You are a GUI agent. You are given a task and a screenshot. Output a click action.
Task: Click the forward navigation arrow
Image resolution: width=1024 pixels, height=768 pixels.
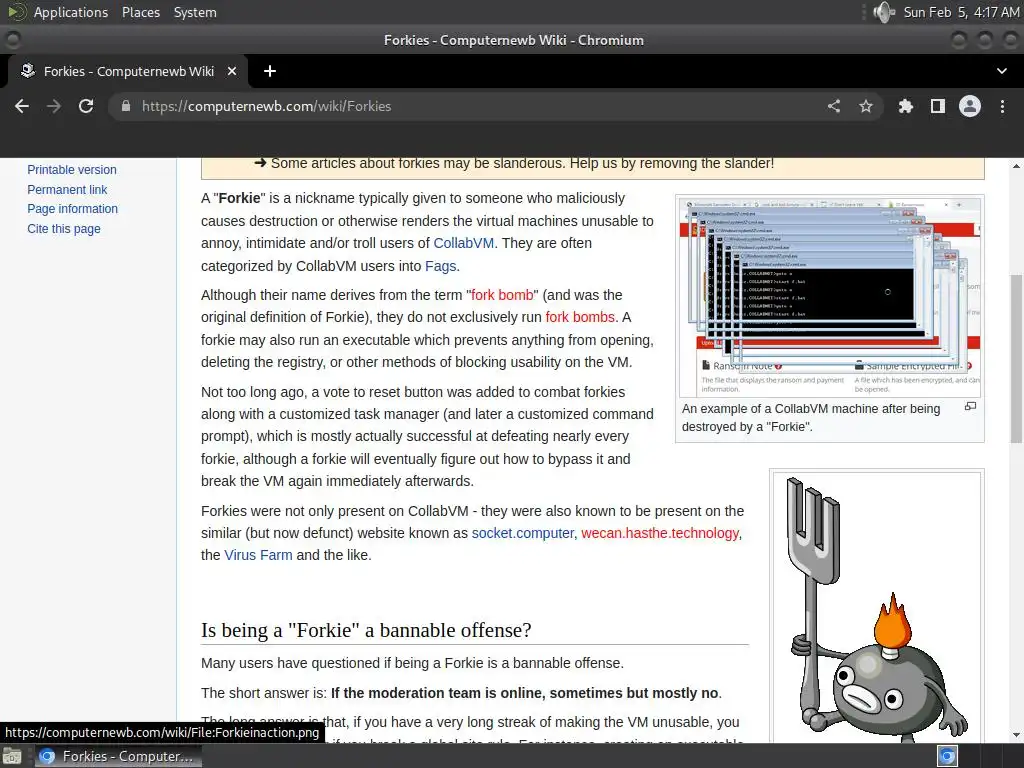pos(54,106)
